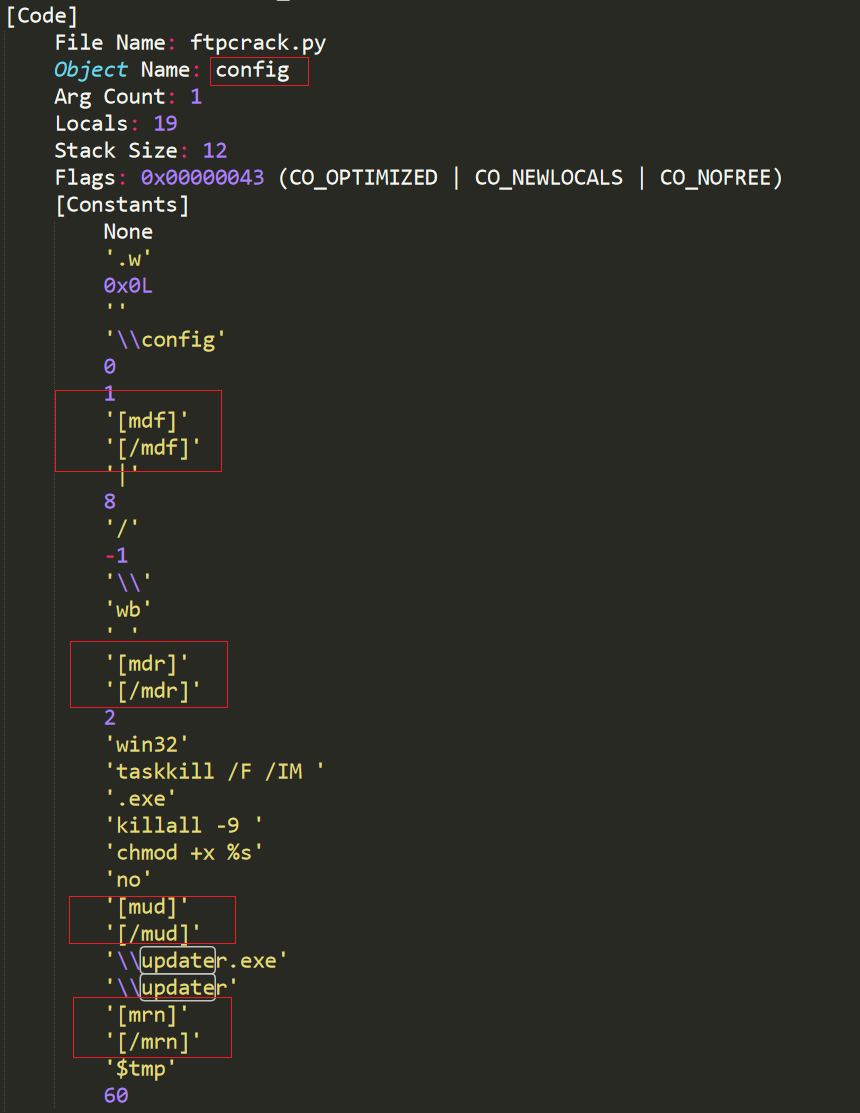
Task: Click the [Code] header line
Action: (x=42, y=16)
